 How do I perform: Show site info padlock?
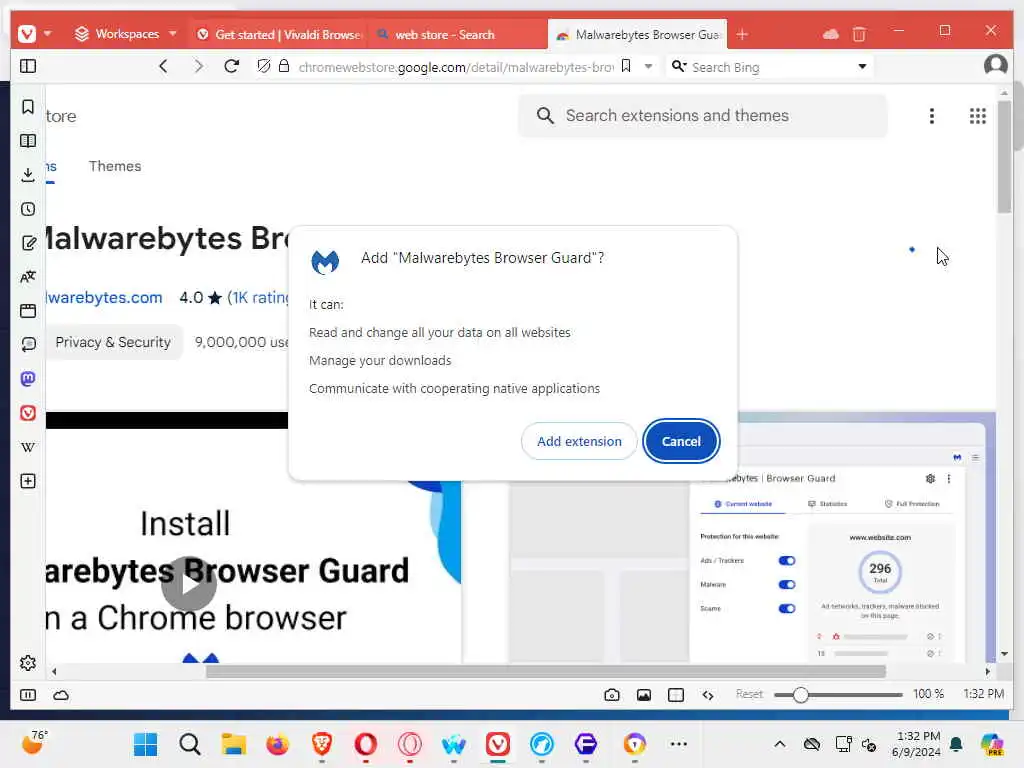click(284, 66)
